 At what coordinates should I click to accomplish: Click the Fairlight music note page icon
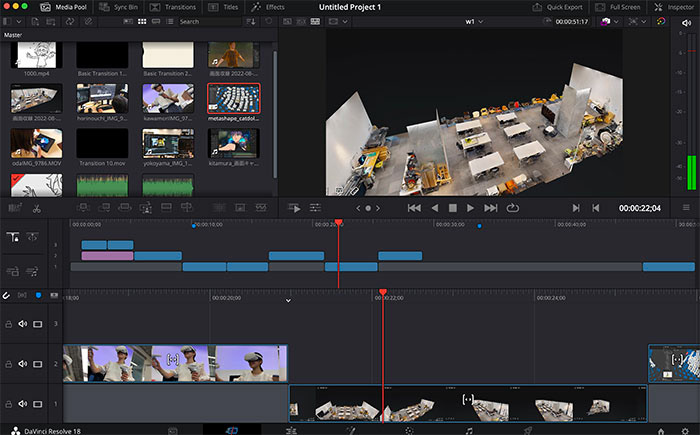tap(469, 431)
